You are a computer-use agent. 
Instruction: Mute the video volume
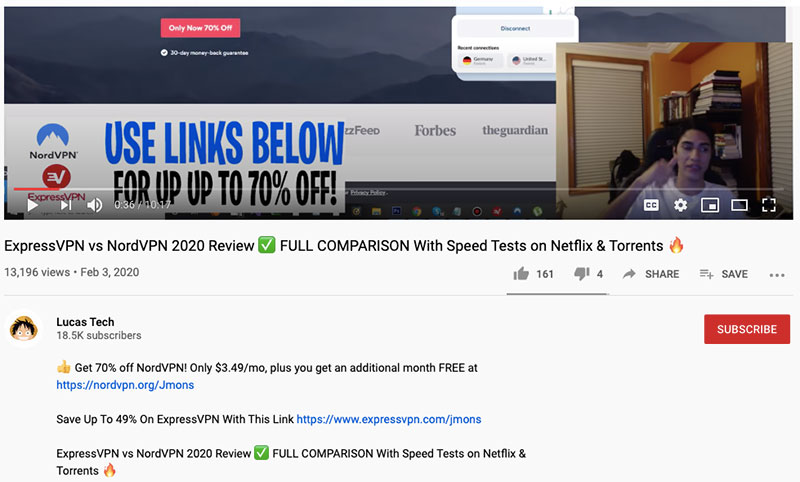click(94, 205)
